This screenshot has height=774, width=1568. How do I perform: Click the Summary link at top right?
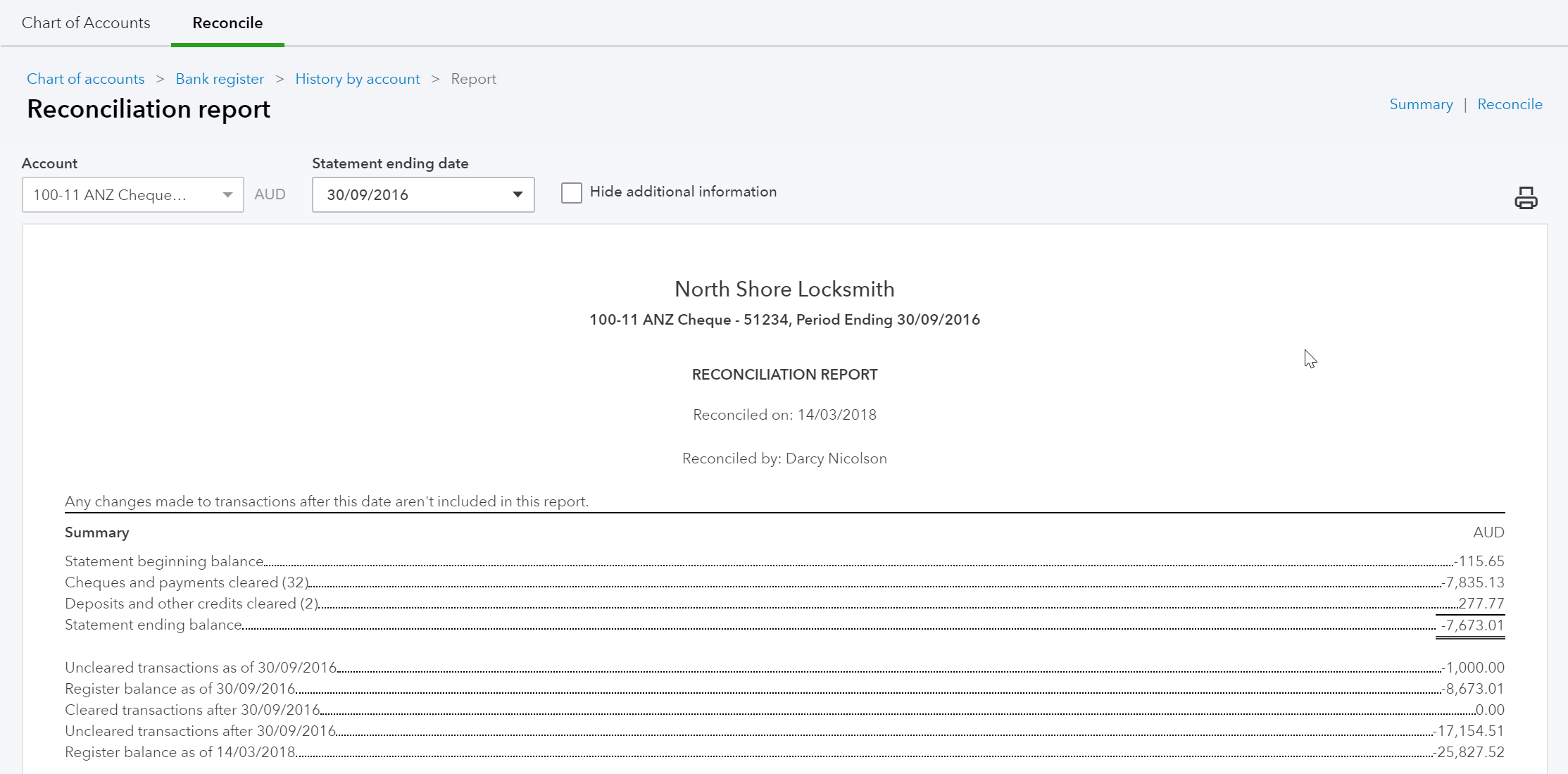tap(1420, 104)
